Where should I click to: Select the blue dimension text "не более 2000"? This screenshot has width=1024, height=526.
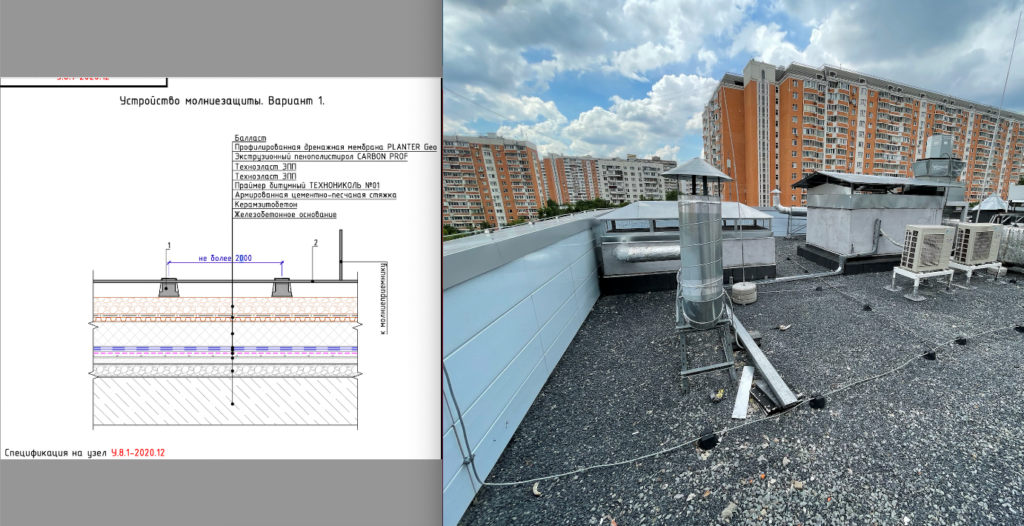coord(225,258)
